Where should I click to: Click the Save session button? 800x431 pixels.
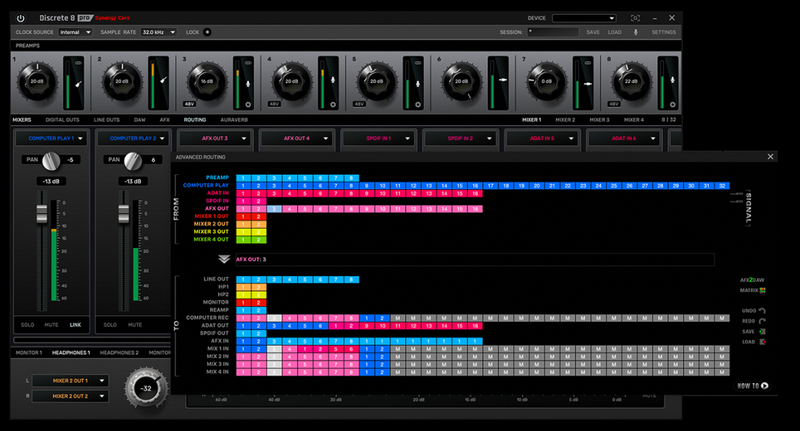593,32
